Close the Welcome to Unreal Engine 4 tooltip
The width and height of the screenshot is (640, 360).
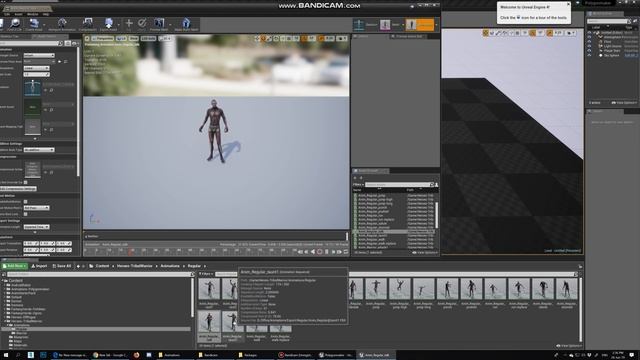click(x=568, y=4)
